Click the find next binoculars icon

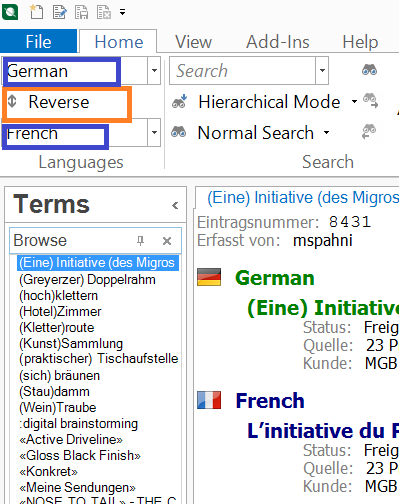(370, 101)
